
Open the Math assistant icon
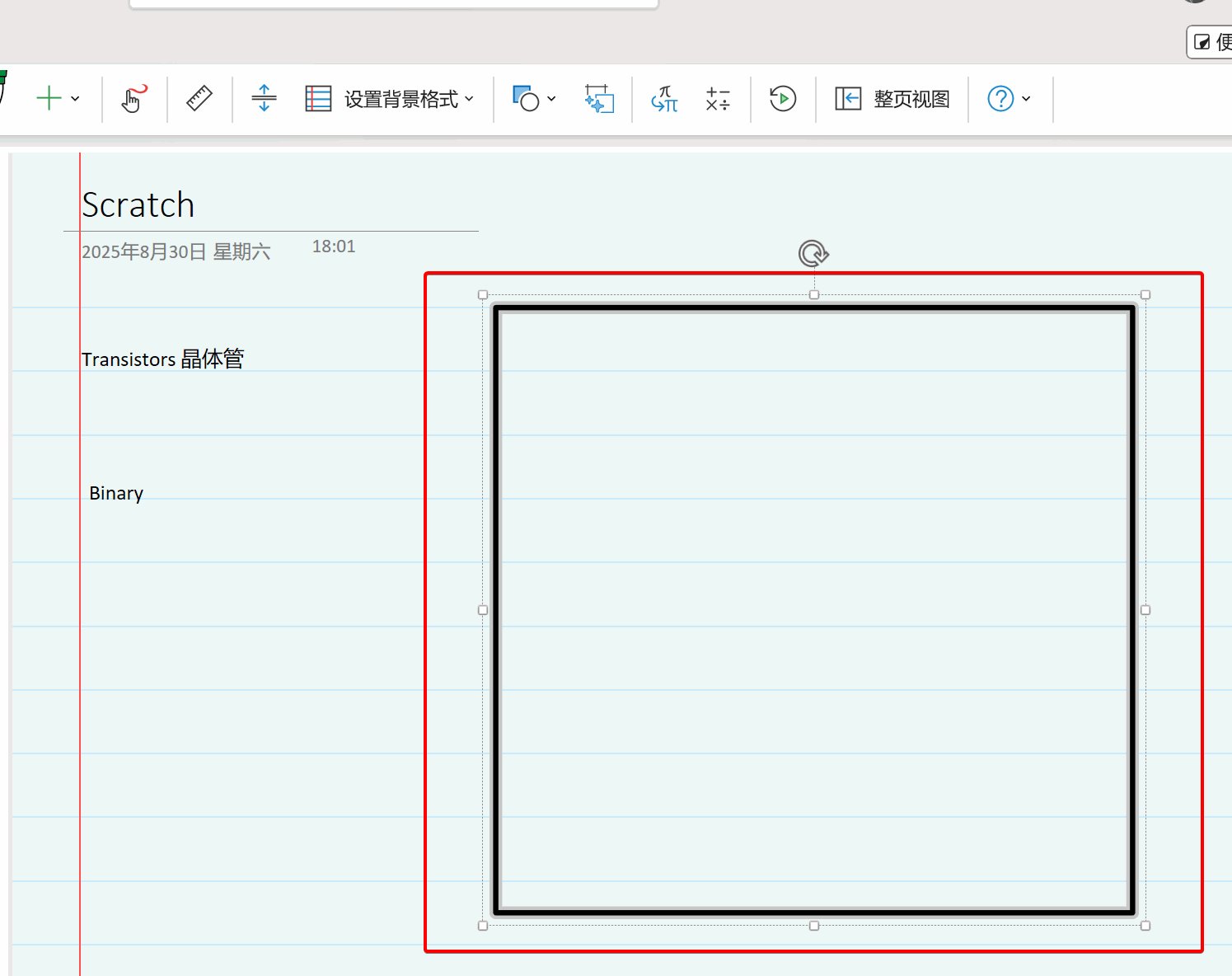[718, 99]
